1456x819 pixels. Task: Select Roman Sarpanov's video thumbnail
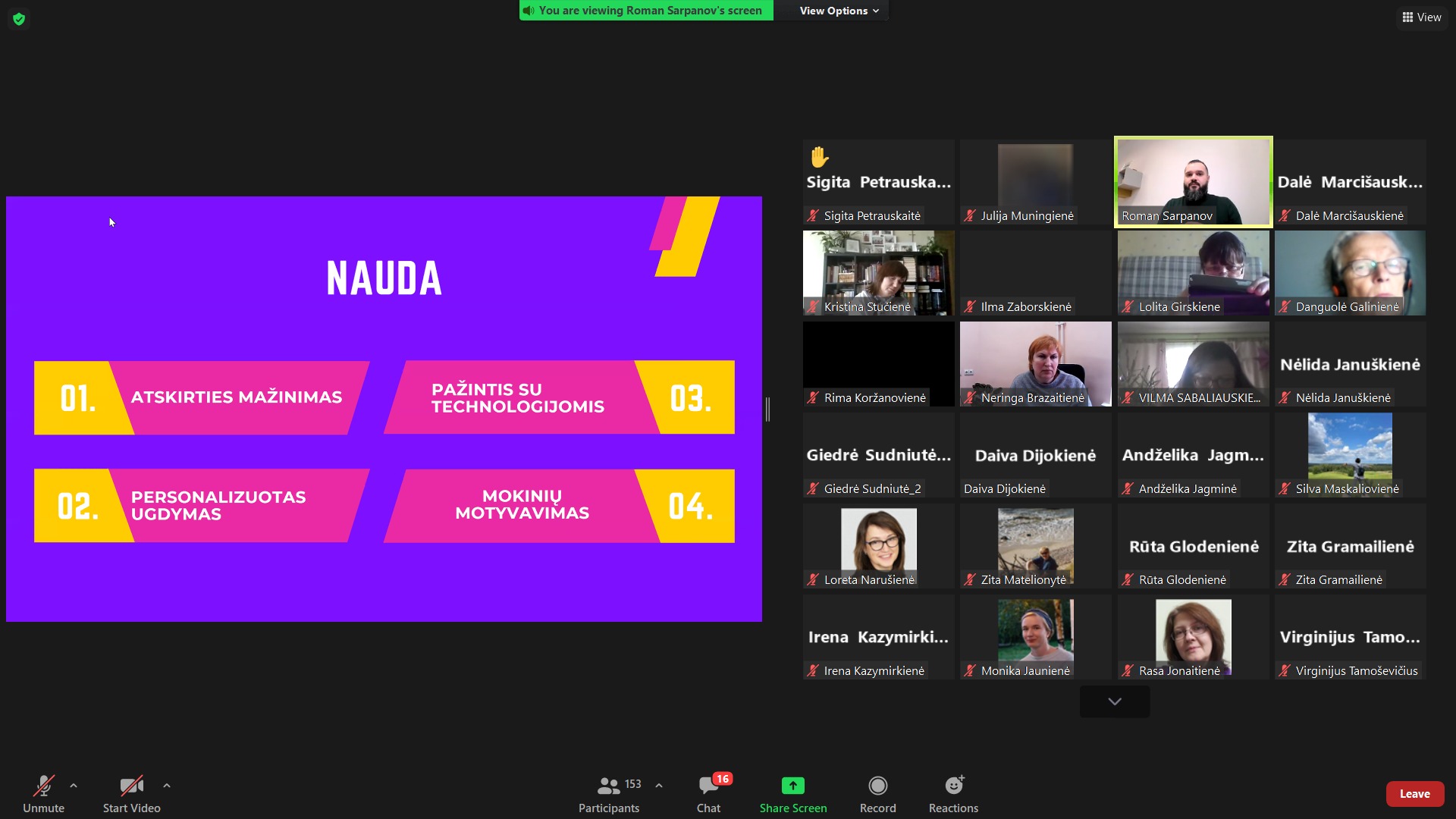point(1193,182)
